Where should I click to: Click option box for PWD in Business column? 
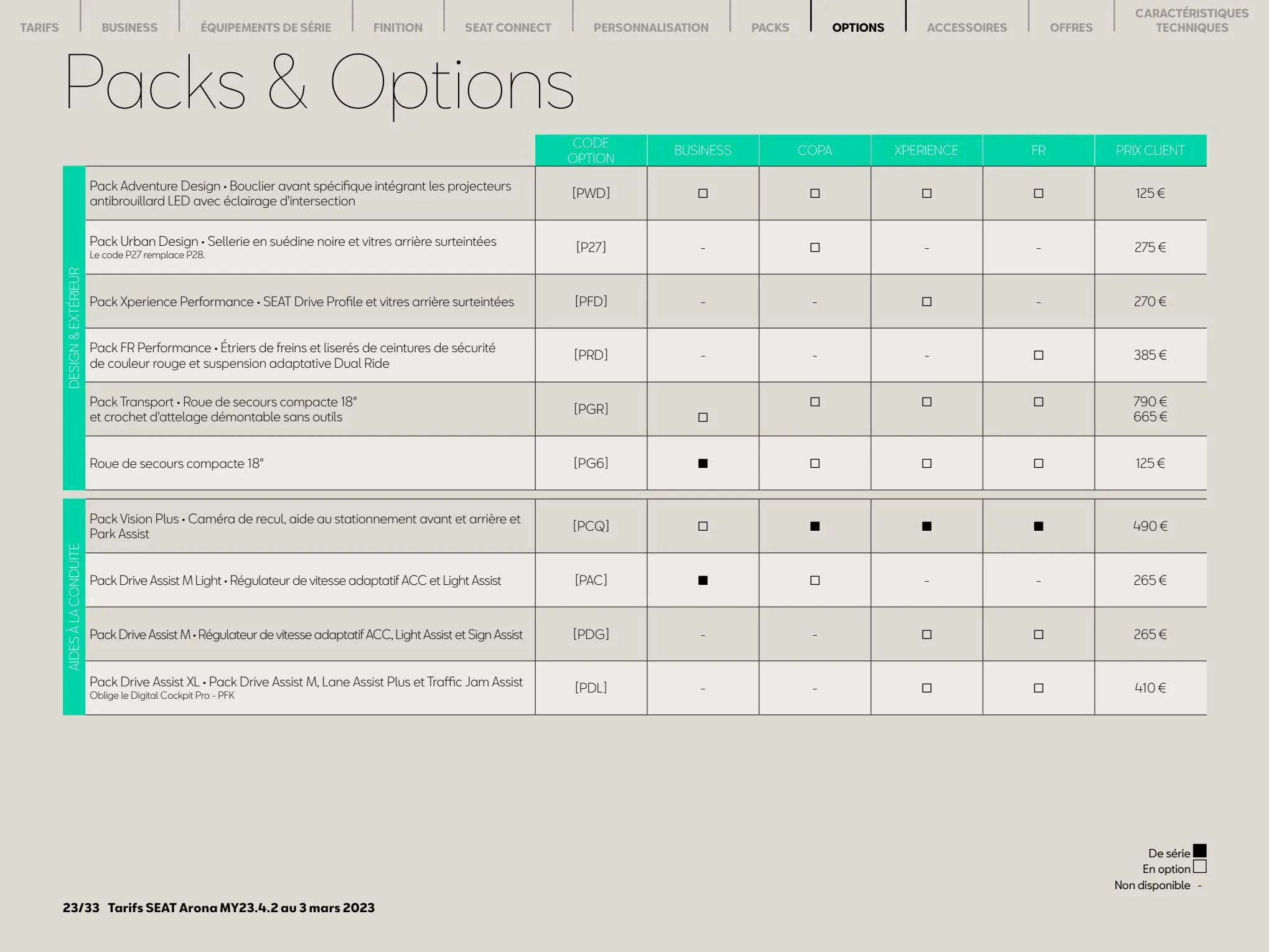[703, 194]
